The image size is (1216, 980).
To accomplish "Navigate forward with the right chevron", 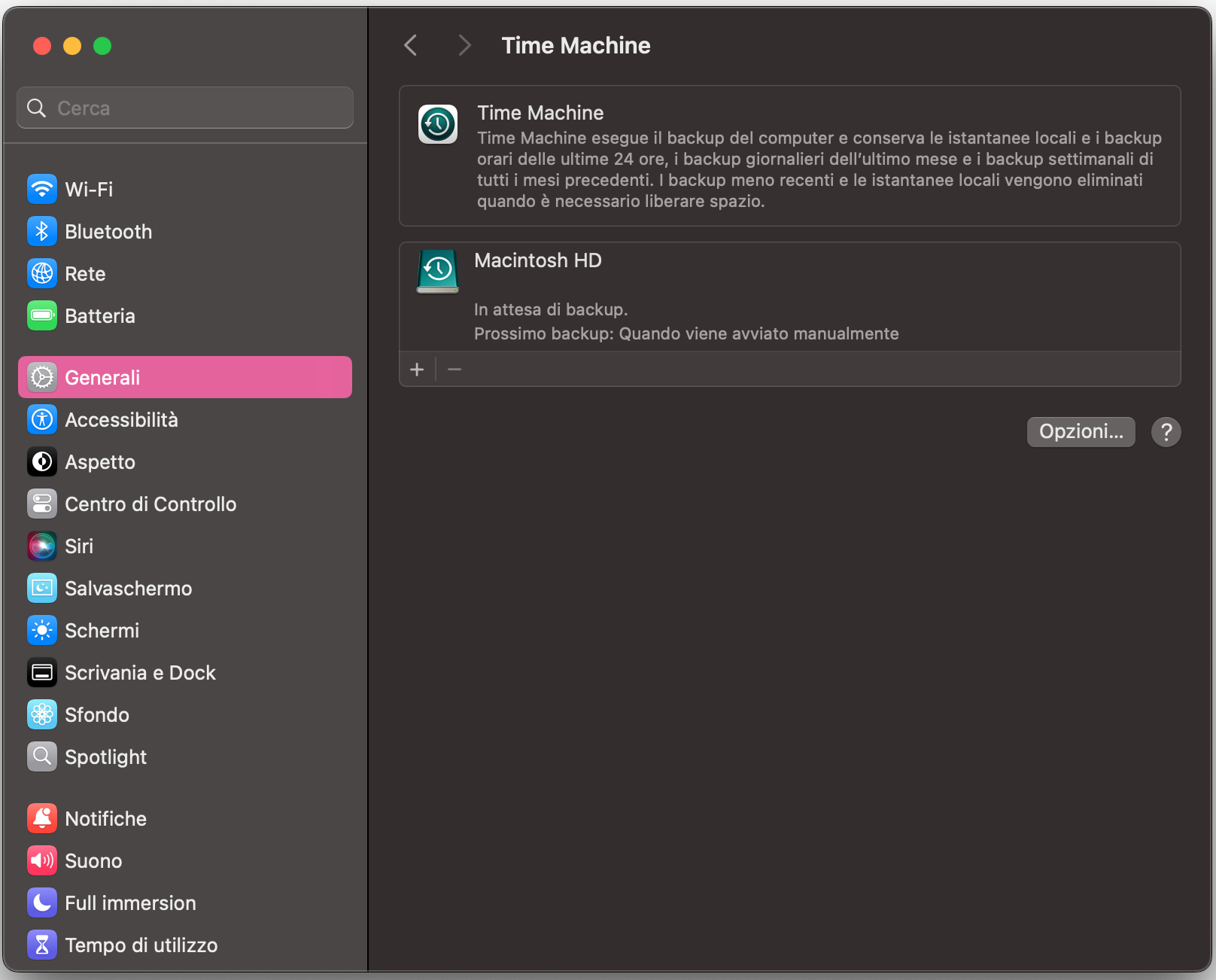I will tap(464, 45).
